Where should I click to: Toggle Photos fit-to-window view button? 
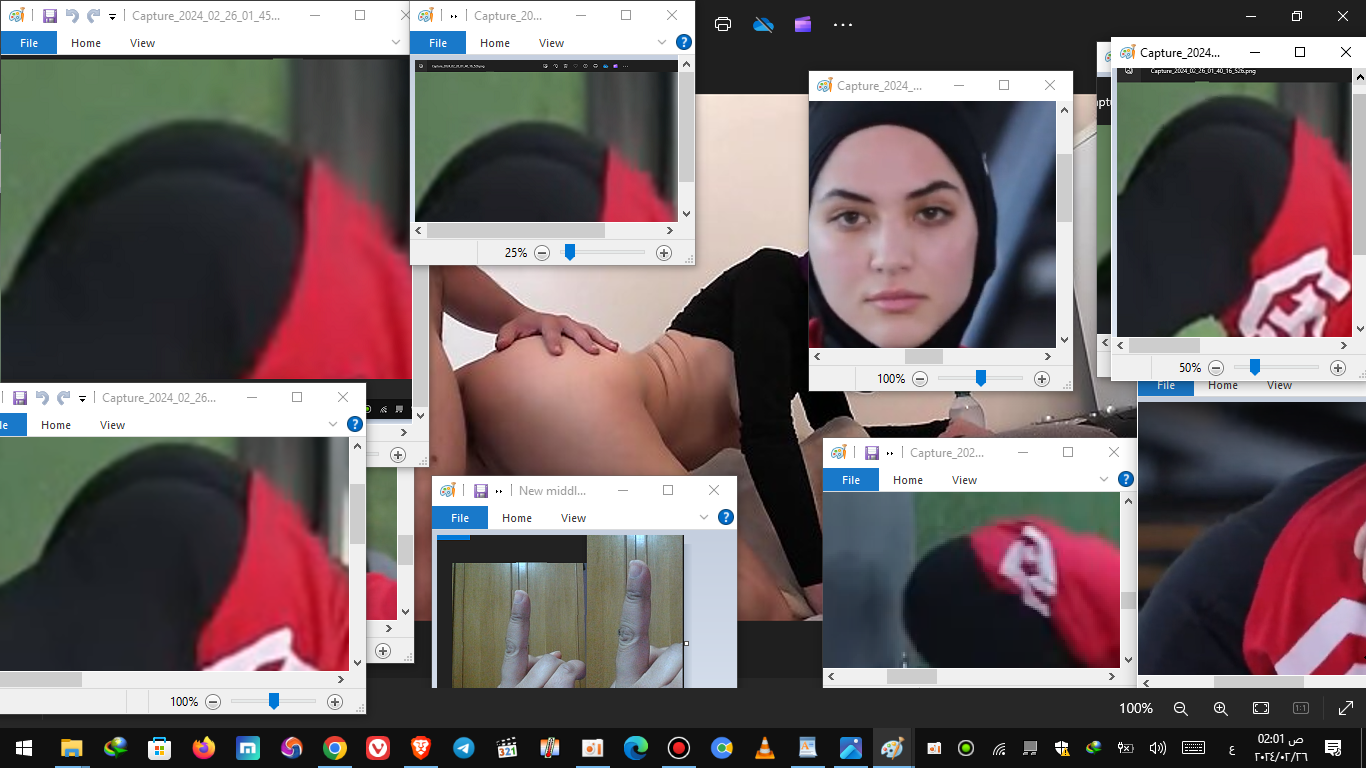1261,708
